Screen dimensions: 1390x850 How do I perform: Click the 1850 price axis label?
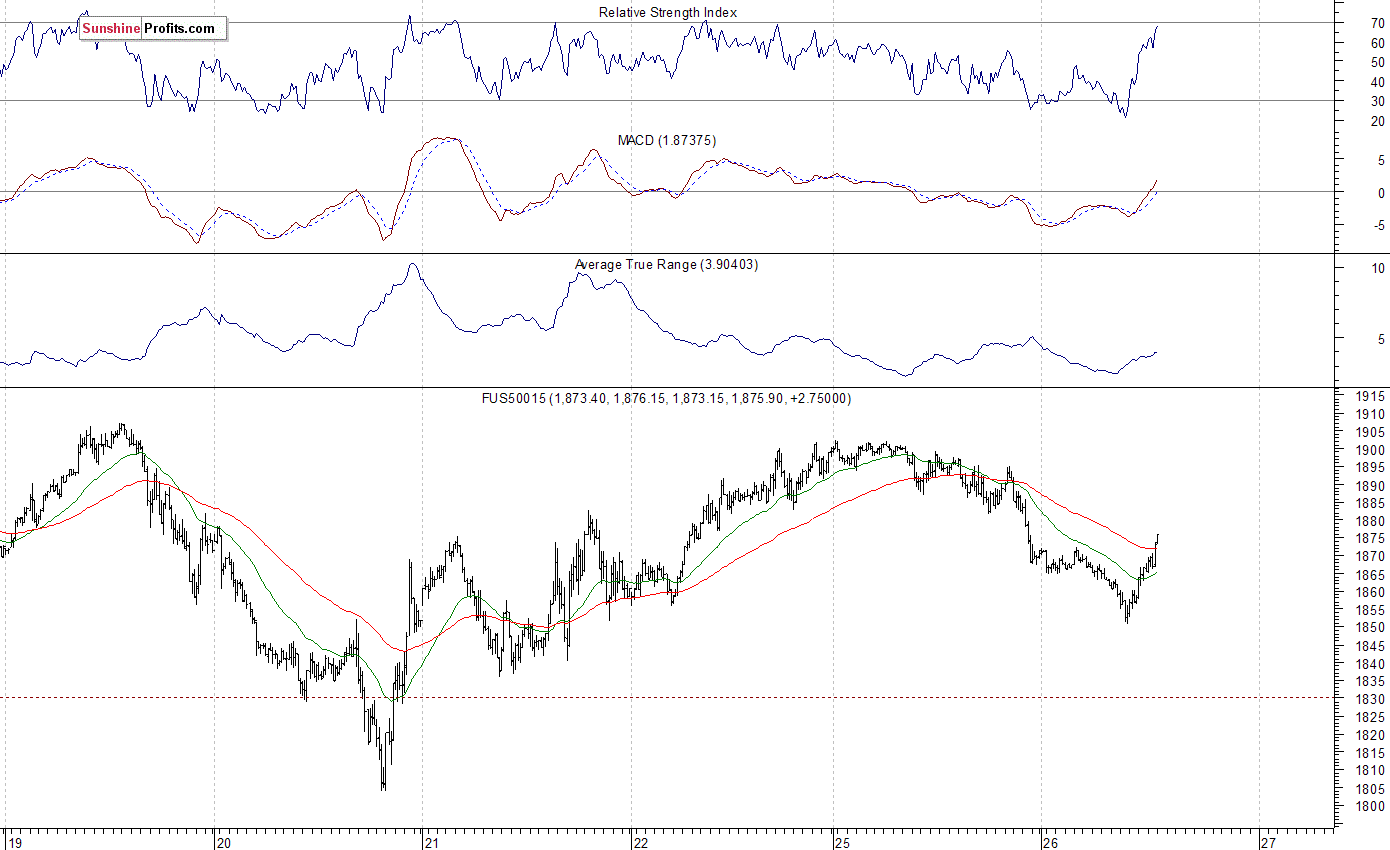tap(1371, 628)
